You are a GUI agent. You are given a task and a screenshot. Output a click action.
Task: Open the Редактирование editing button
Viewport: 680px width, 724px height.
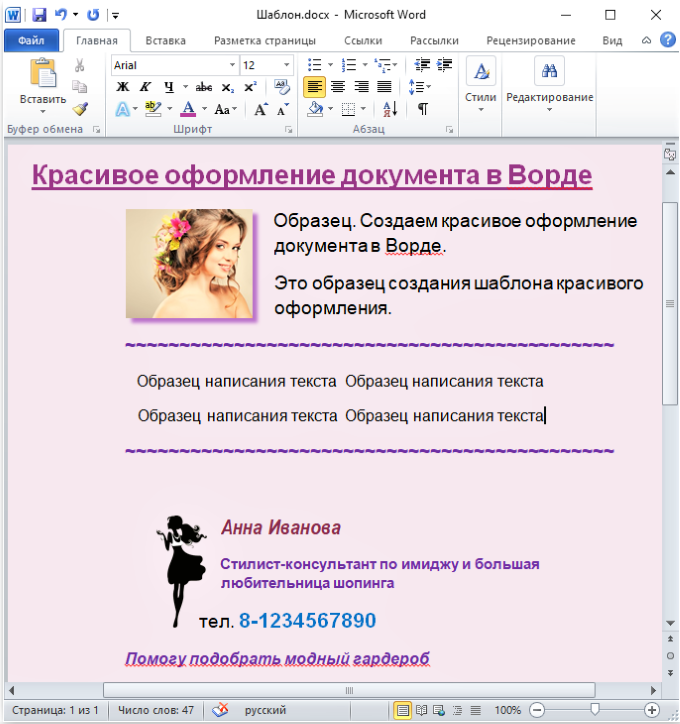pyautogui.click(x=549, y=85)
